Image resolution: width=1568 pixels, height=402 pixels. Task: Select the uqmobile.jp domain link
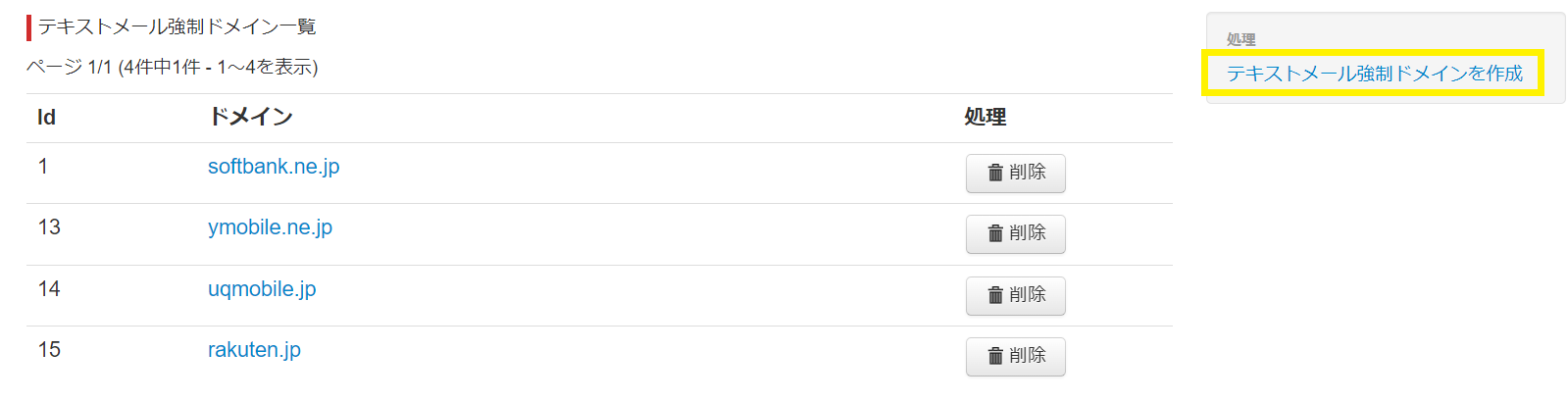262,289
